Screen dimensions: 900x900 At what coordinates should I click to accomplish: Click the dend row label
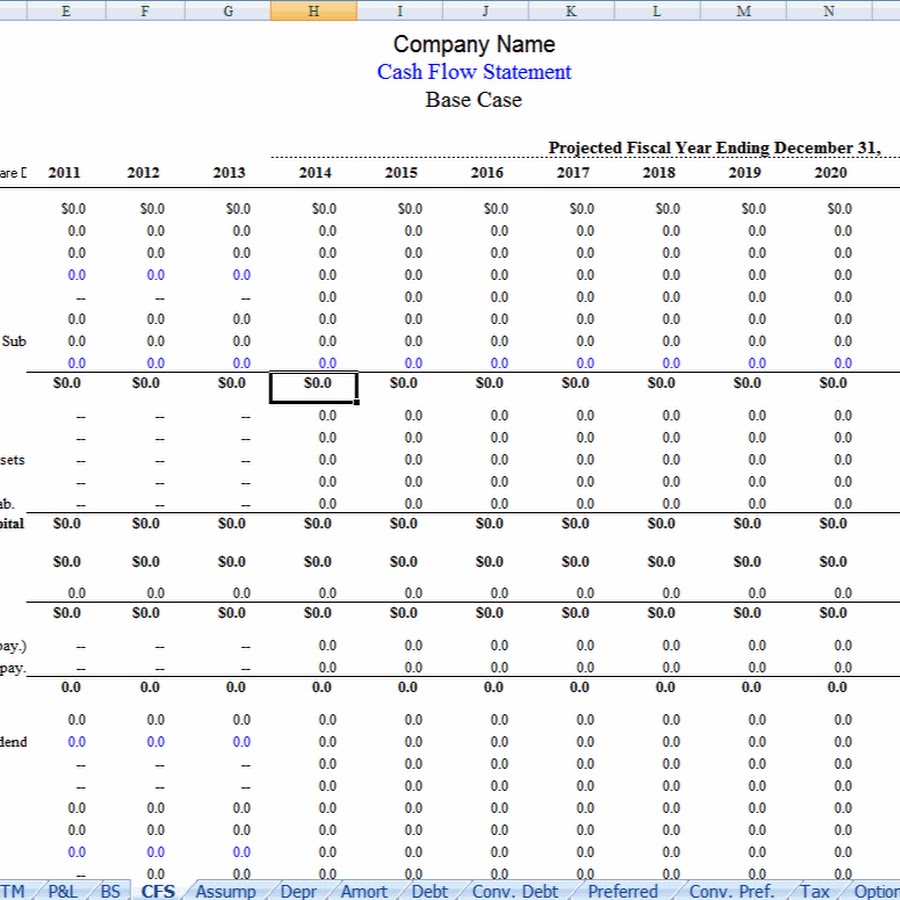pos(13,742)
